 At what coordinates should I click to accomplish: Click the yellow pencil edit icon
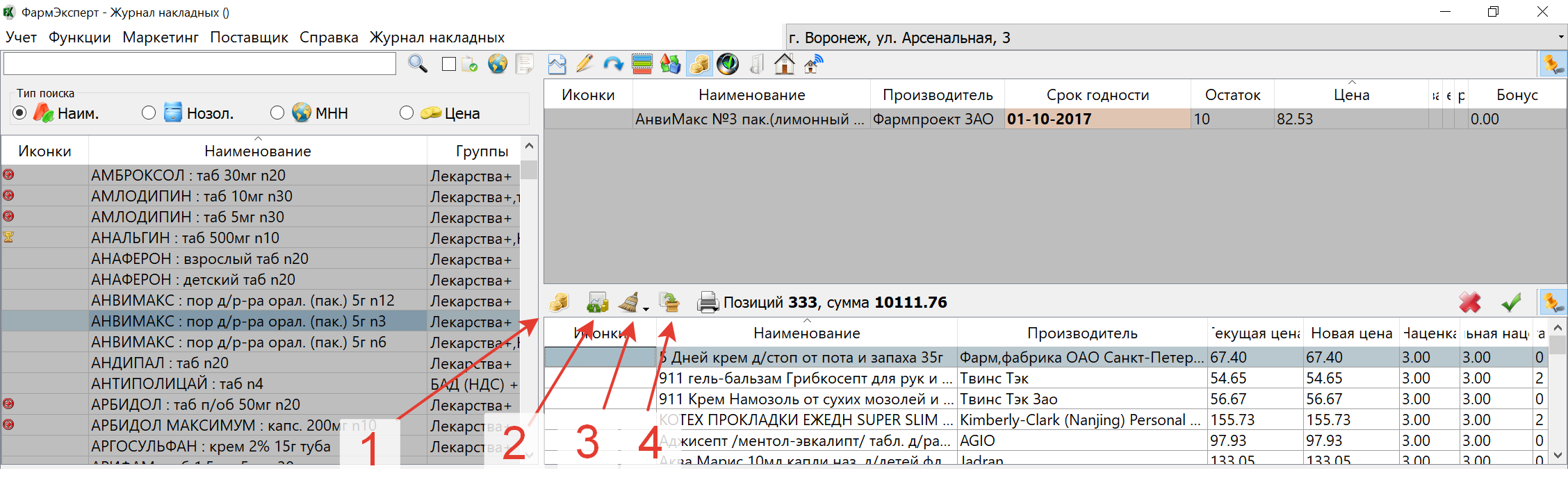[585, 64]
